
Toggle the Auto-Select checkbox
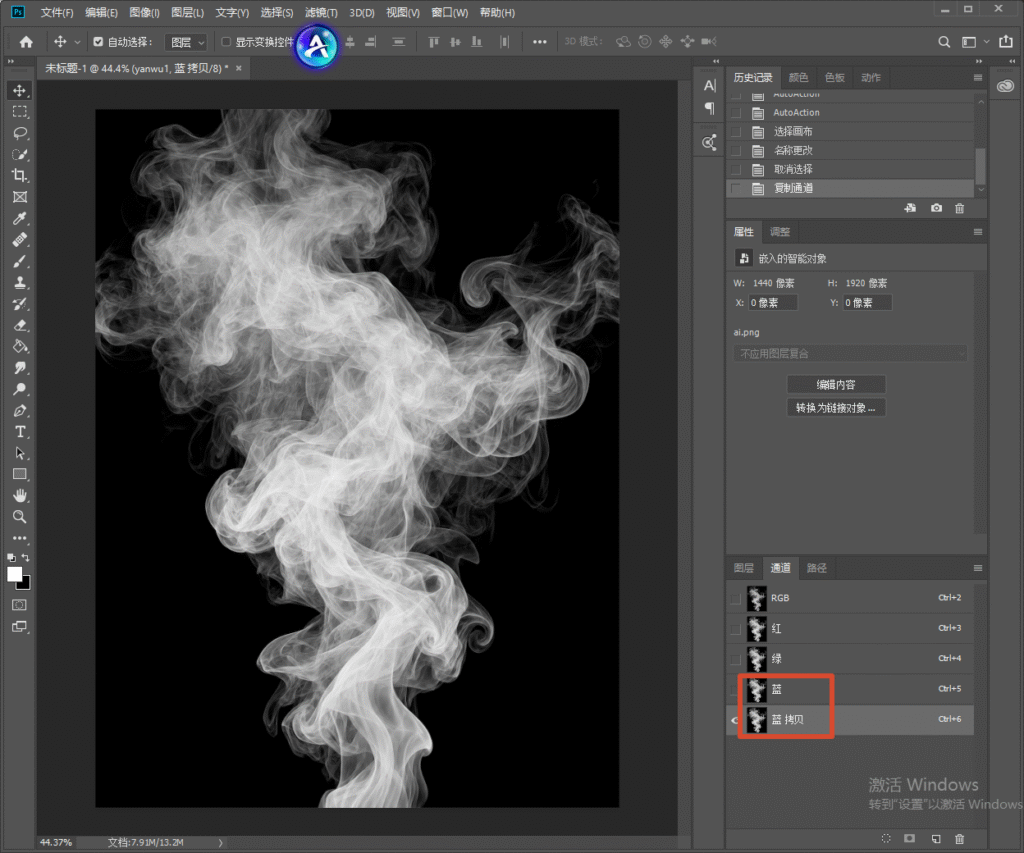click(x=98, y=42)
